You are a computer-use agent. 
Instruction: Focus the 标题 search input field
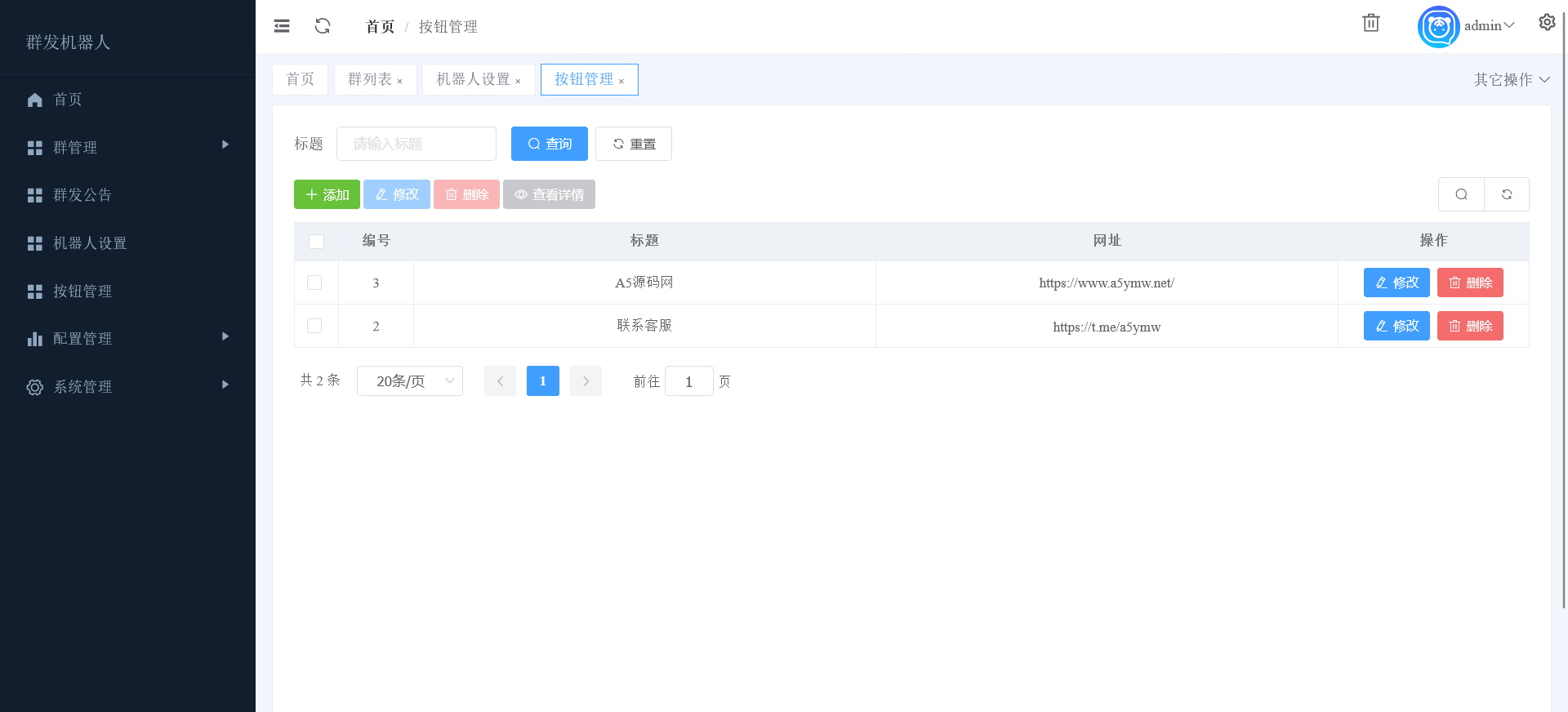click(416, 144)
